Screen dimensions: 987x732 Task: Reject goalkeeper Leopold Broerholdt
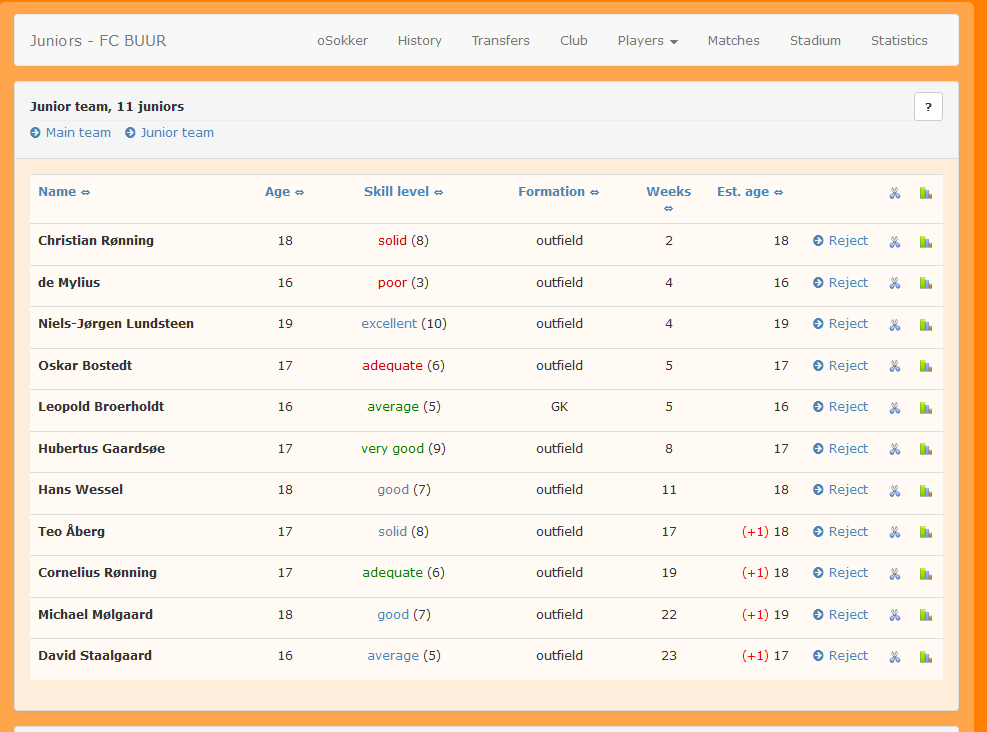(840, 407)
